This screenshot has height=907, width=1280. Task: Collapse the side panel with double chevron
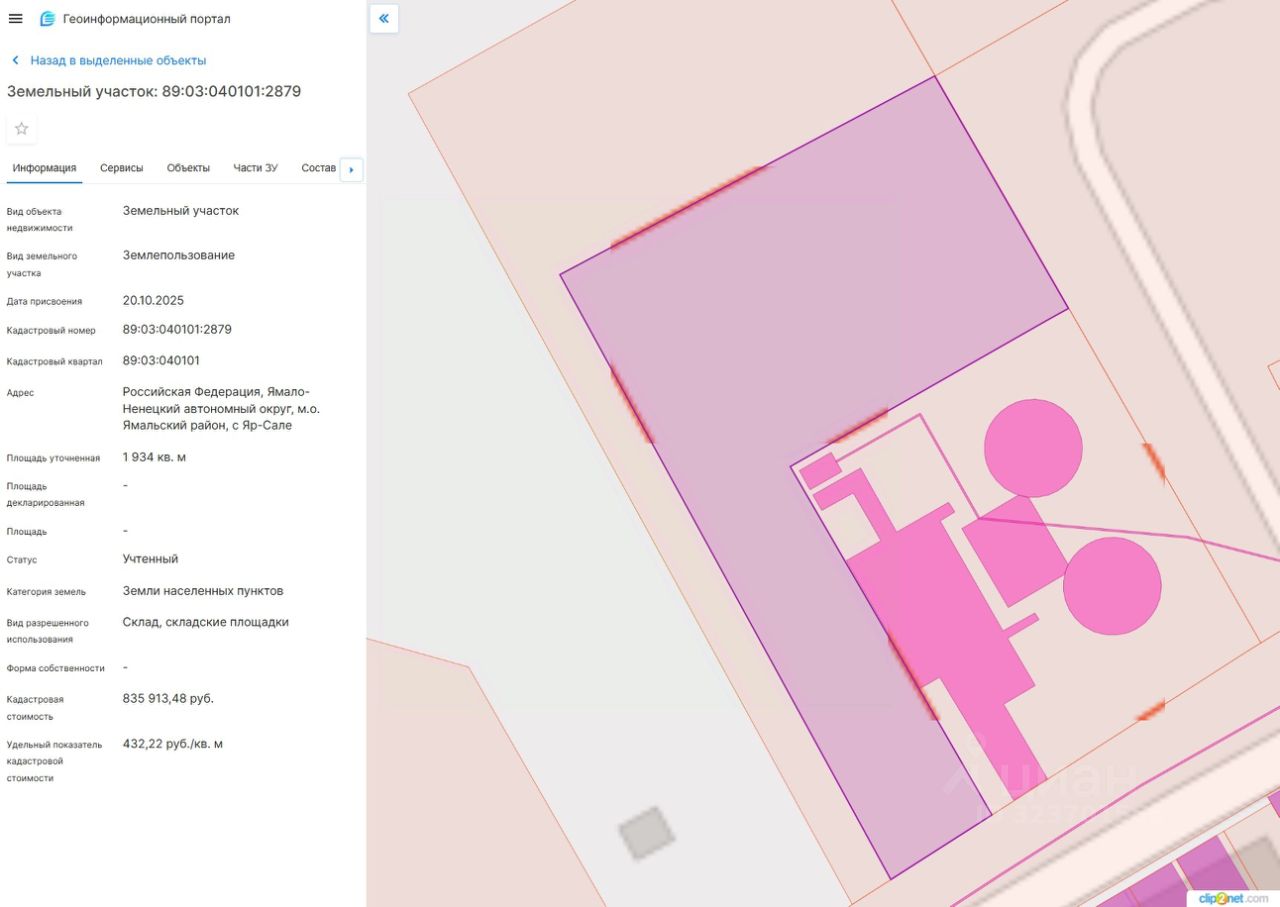point(384,19)
